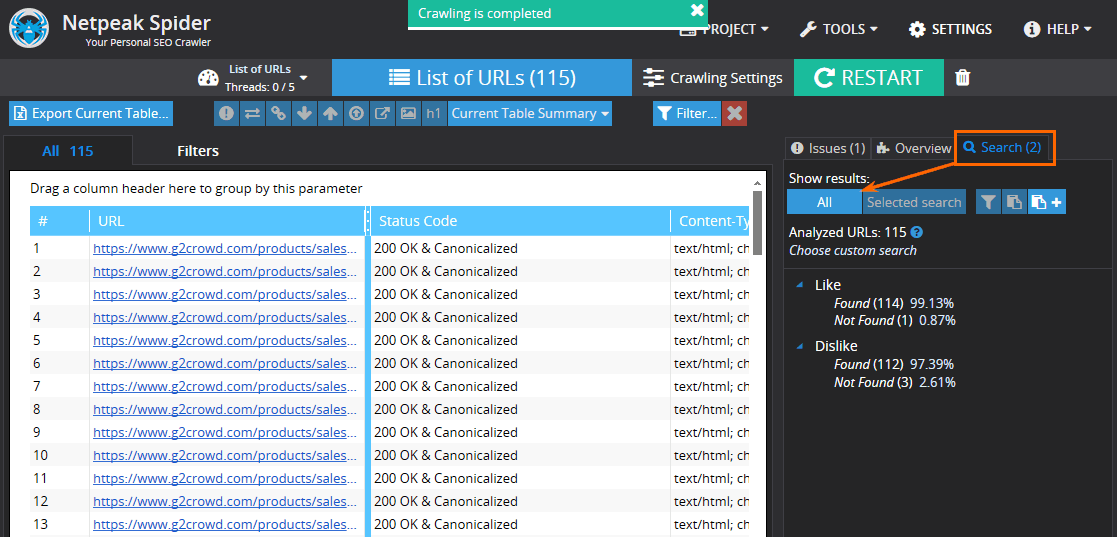Click the circled up arrow toolbar icon
Screen dimensions: 1117x537
pyautogui.click(x=355, y=114)
